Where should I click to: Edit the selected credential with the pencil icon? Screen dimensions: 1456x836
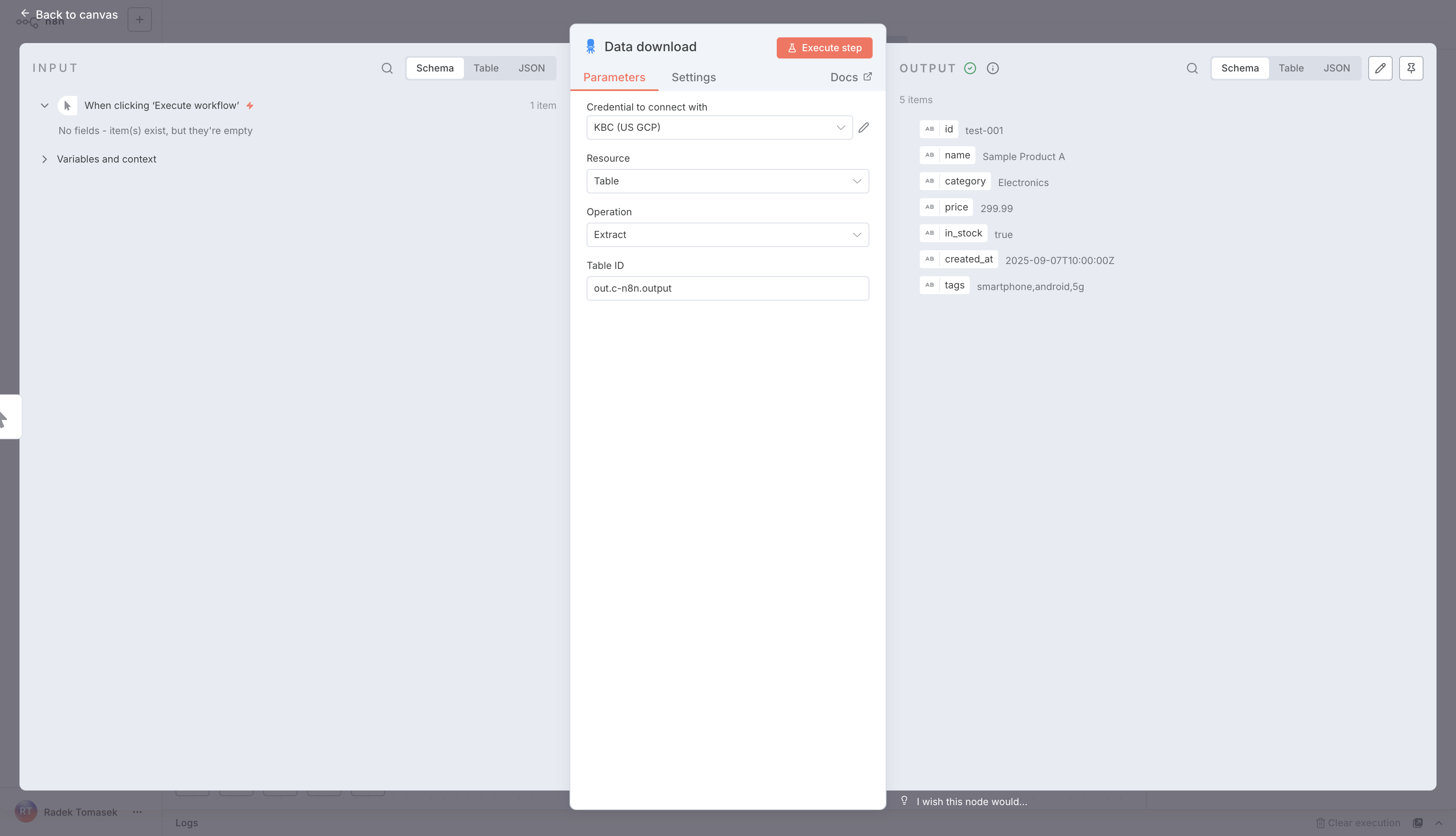(864, 127)
